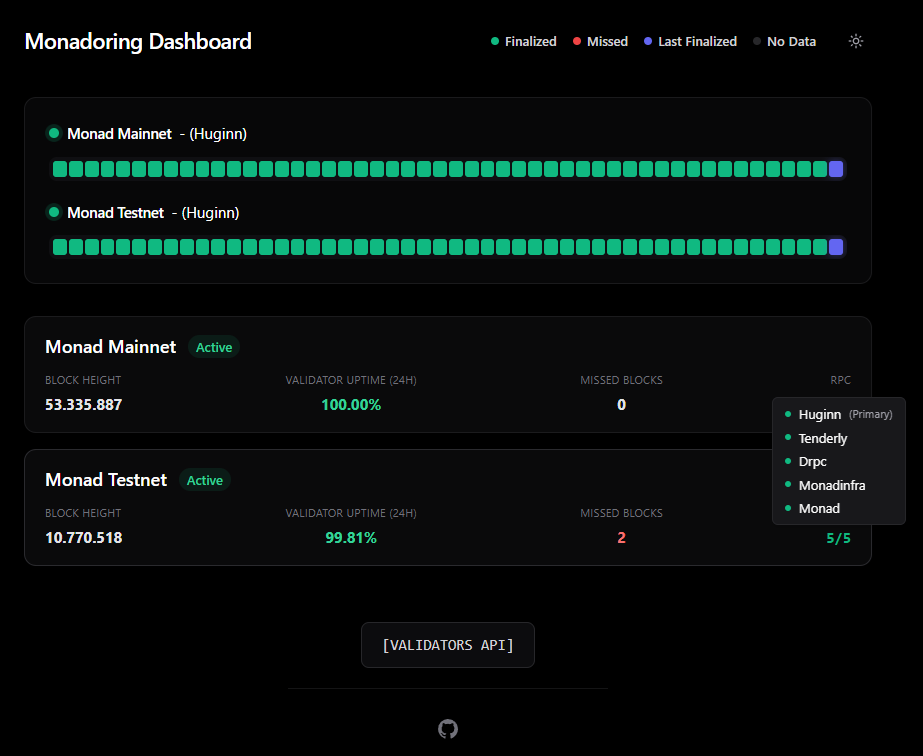This screenshot has width=923, height=756.
Task: Click the Testnet missed blocks value 2
Action: 621,538
